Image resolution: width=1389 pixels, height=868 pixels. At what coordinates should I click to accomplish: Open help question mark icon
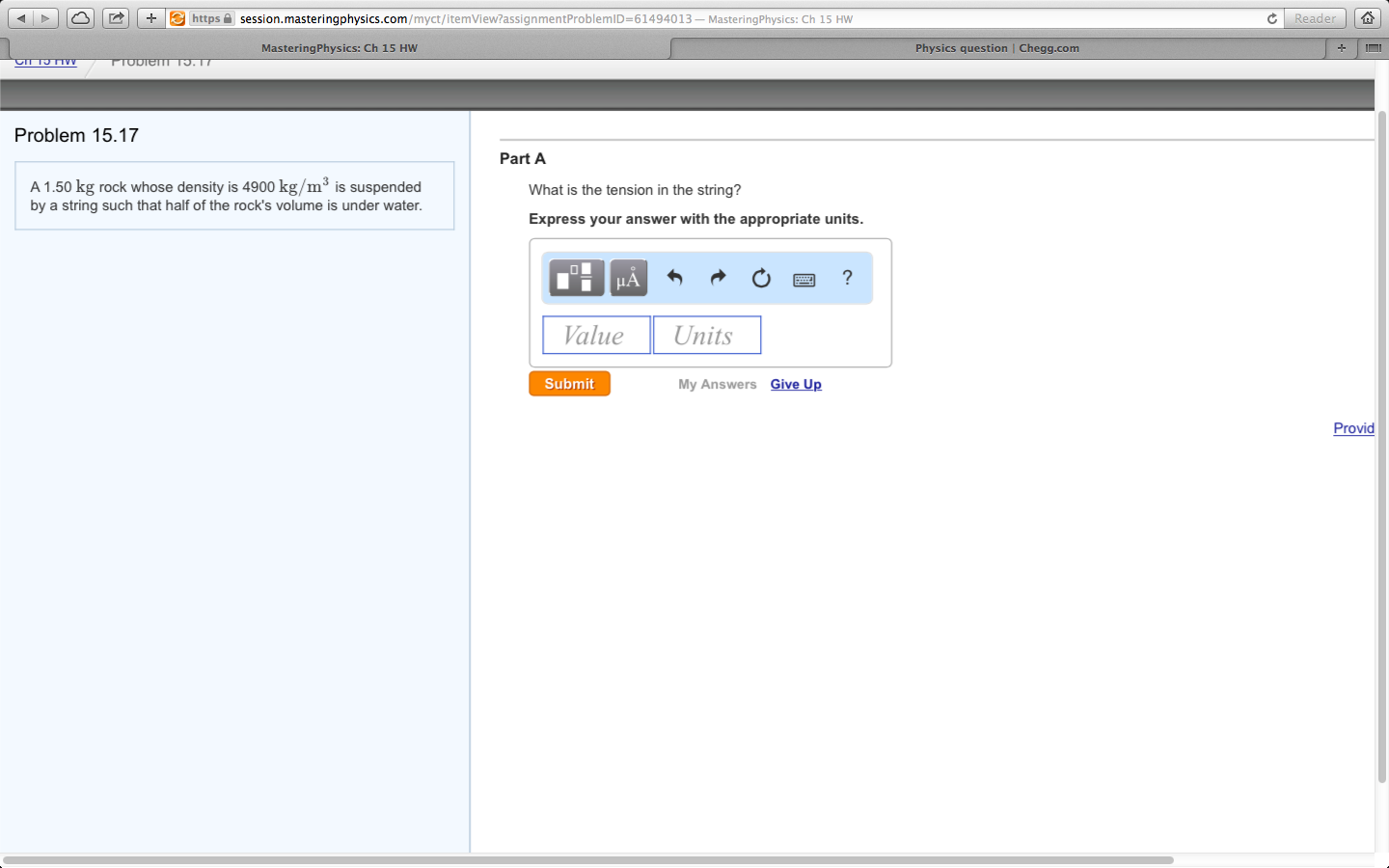point(847,278)
